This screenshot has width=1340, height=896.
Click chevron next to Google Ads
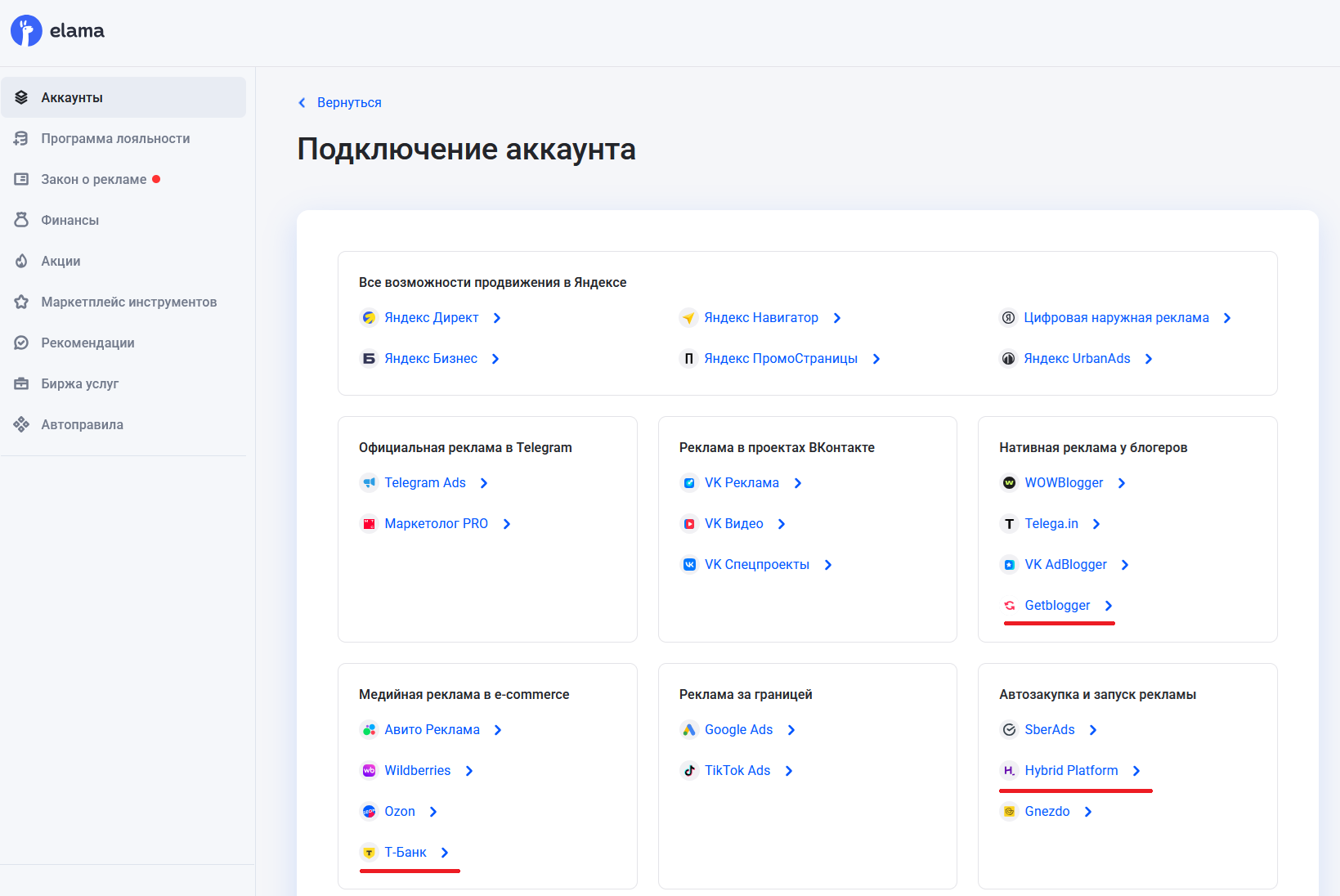coord(791,730)
